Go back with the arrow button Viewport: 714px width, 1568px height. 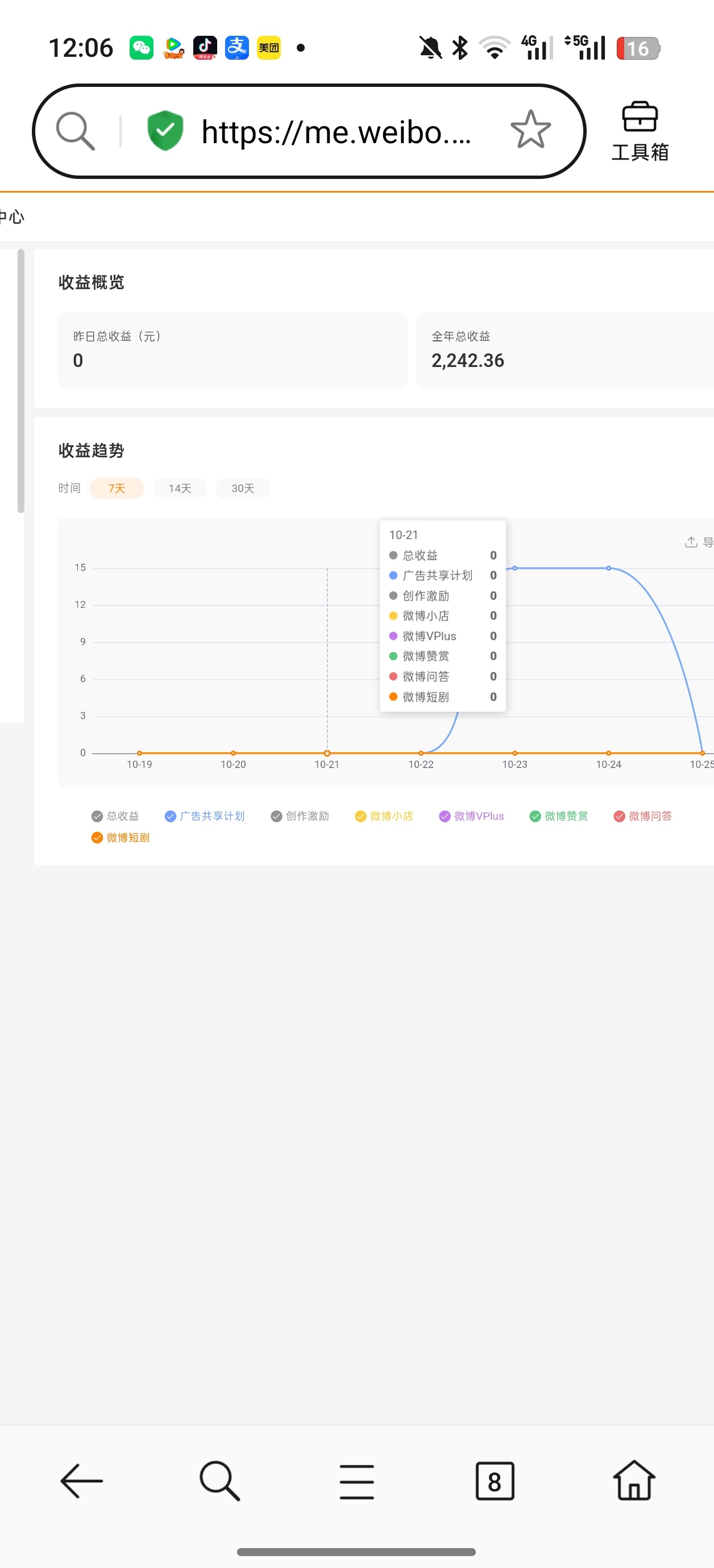(x=82, y=1481)
